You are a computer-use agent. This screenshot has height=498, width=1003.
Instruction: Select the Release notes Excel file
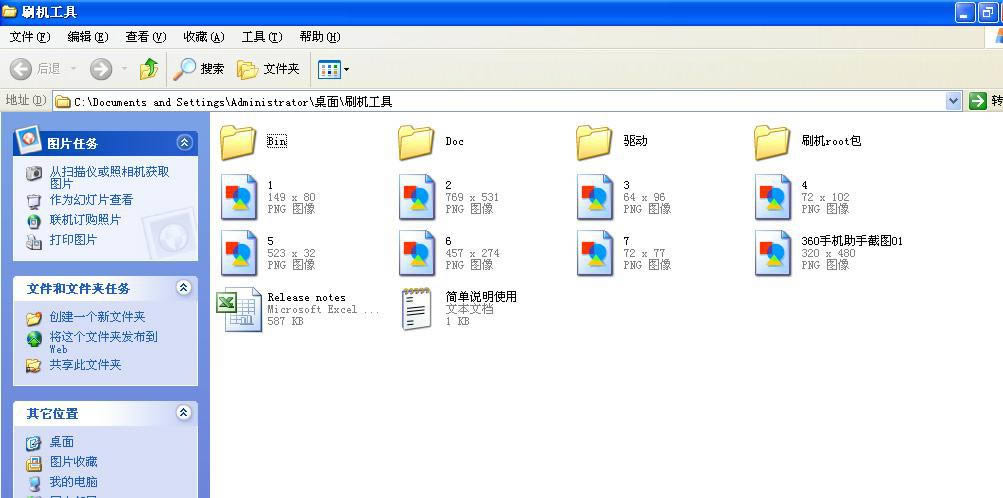[x=241, y=309]
